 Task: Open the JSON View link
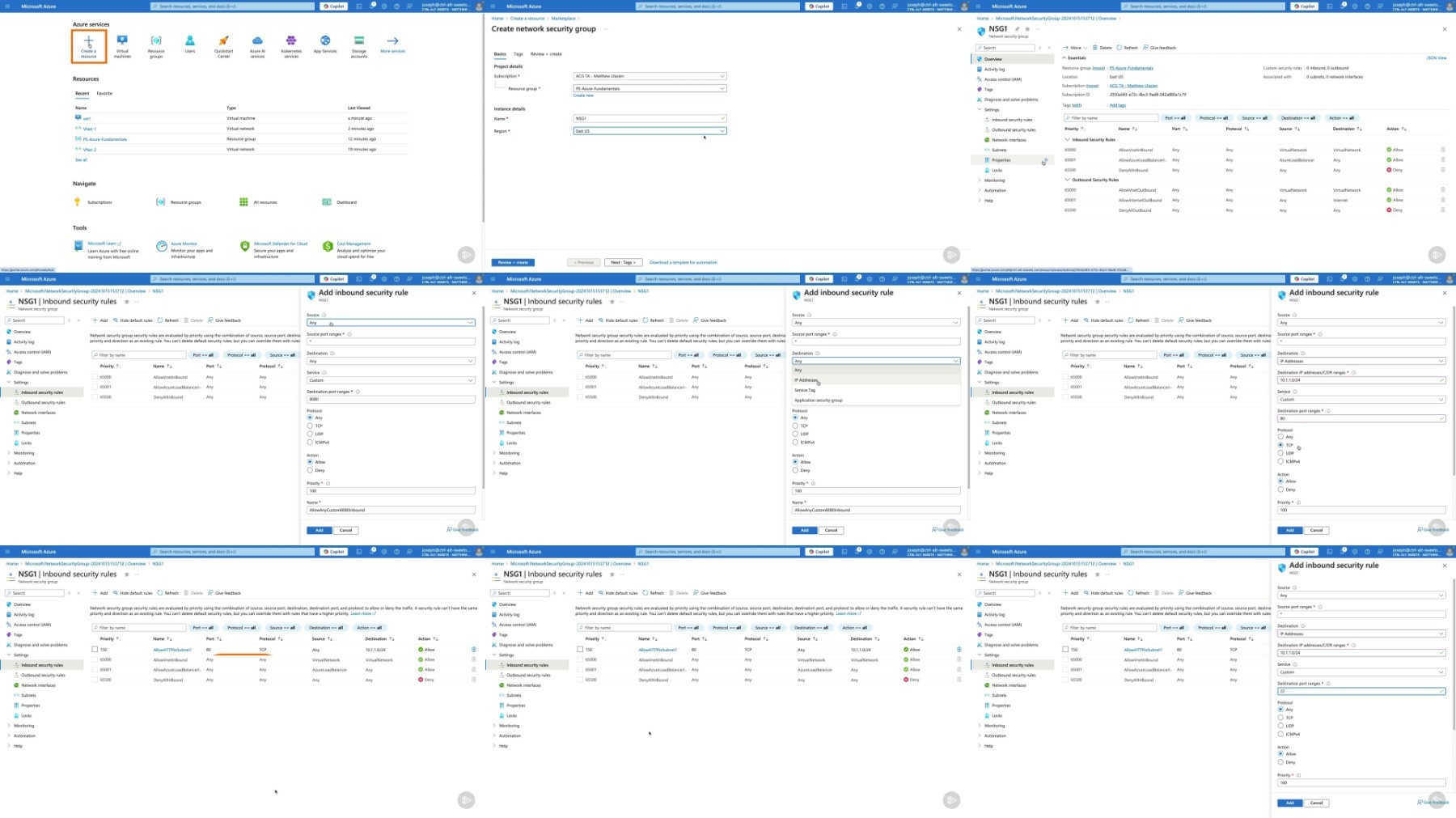1437,58
